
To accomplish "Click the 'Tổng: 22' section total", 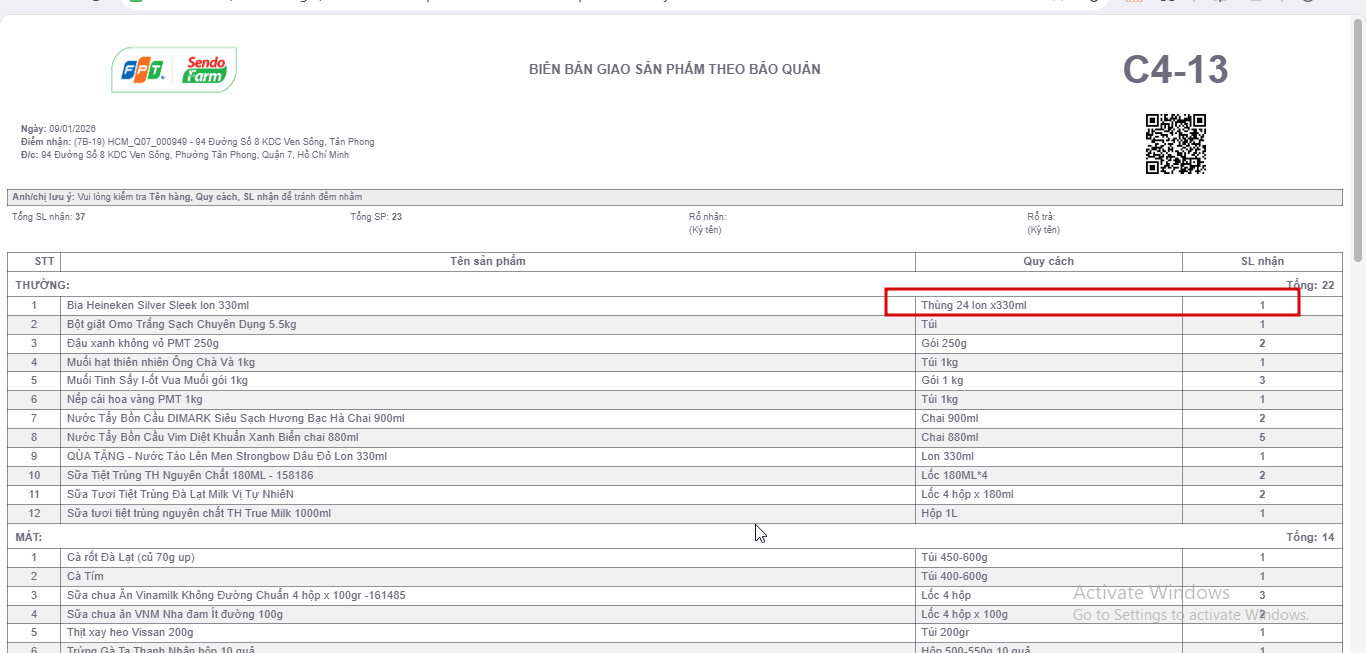I will click(1310, 285).
